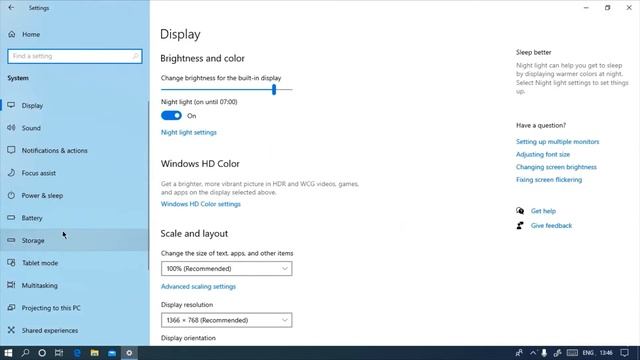Open Windows HD Color settings link
Image resolution: width=640 pixels, height=360 pixels.
click(x=200, y=204)
